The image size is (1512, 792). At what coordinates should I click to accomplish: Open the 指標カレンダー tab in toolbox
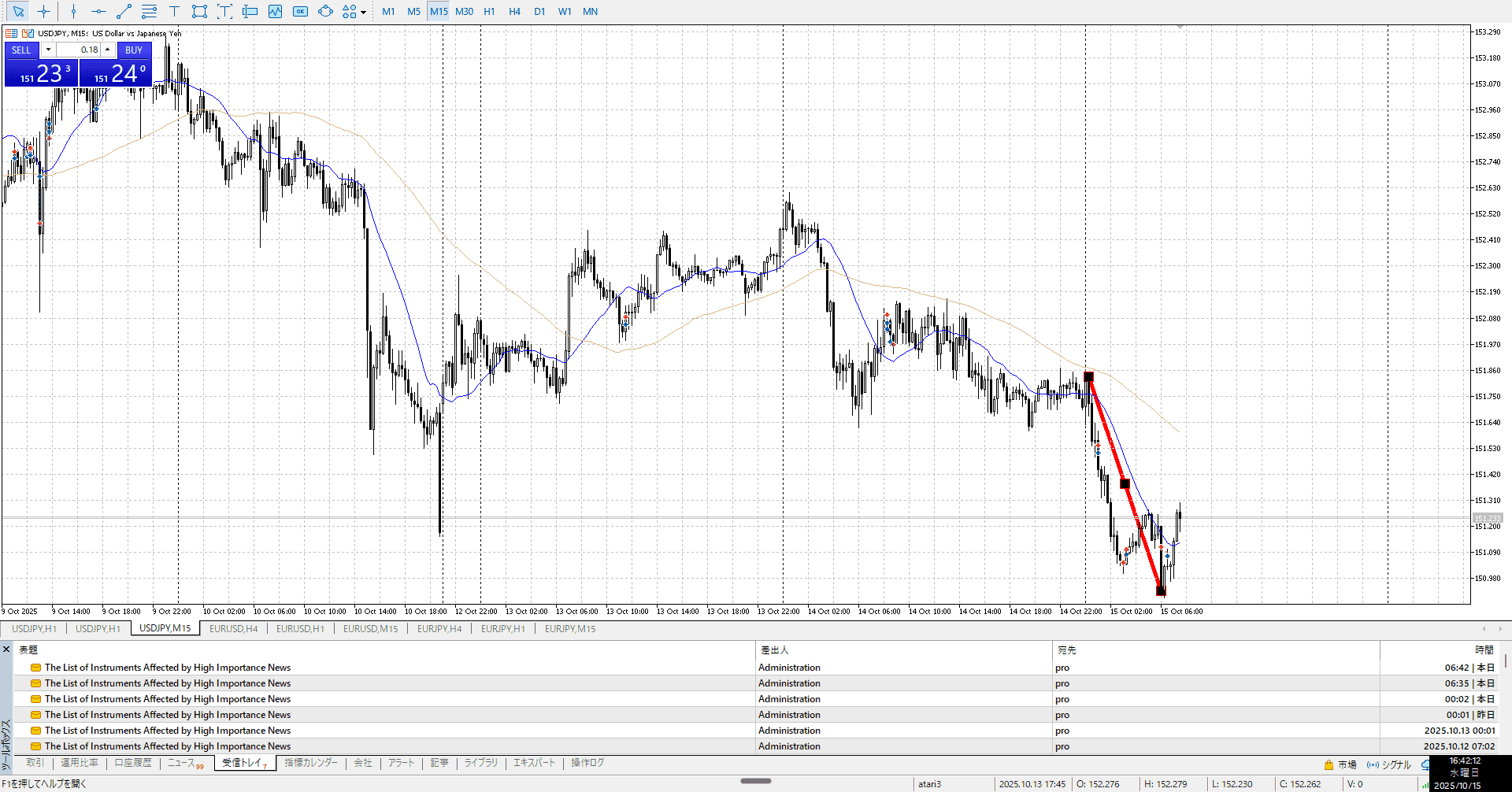coord(310,763)
